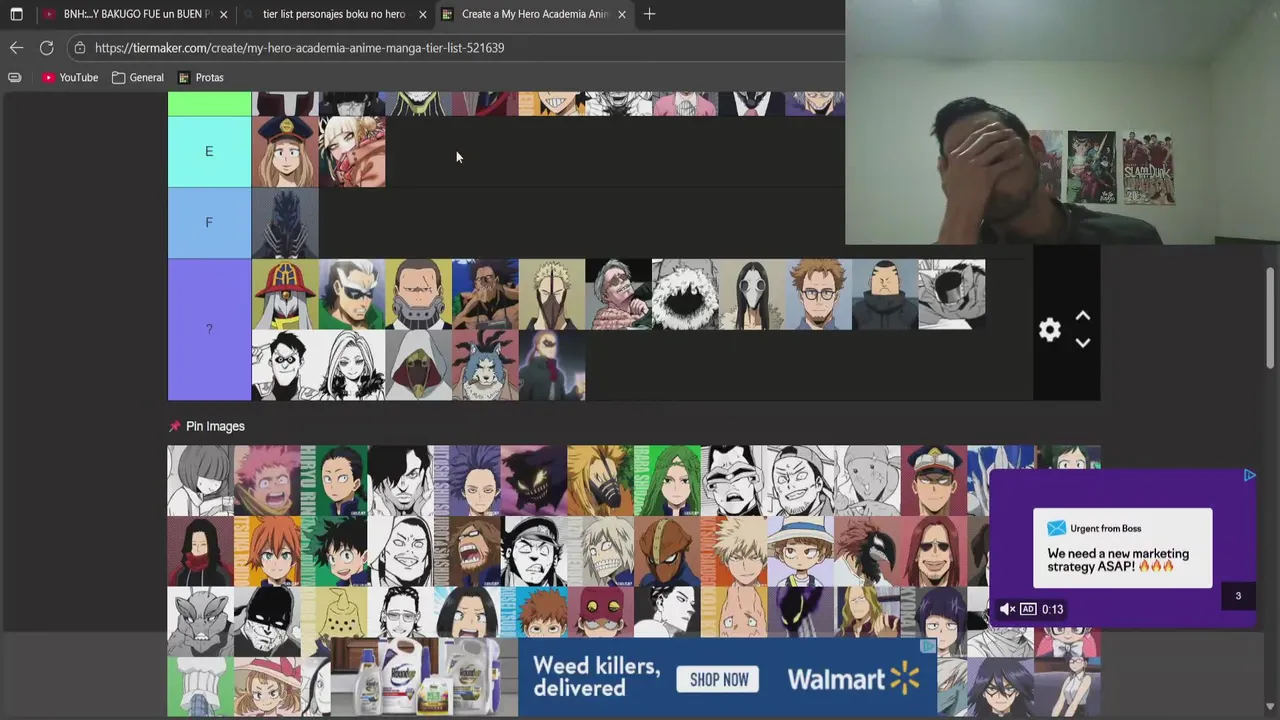Click the Pin Images option
Screen dimensions: 1280x720
pos(215,426)
